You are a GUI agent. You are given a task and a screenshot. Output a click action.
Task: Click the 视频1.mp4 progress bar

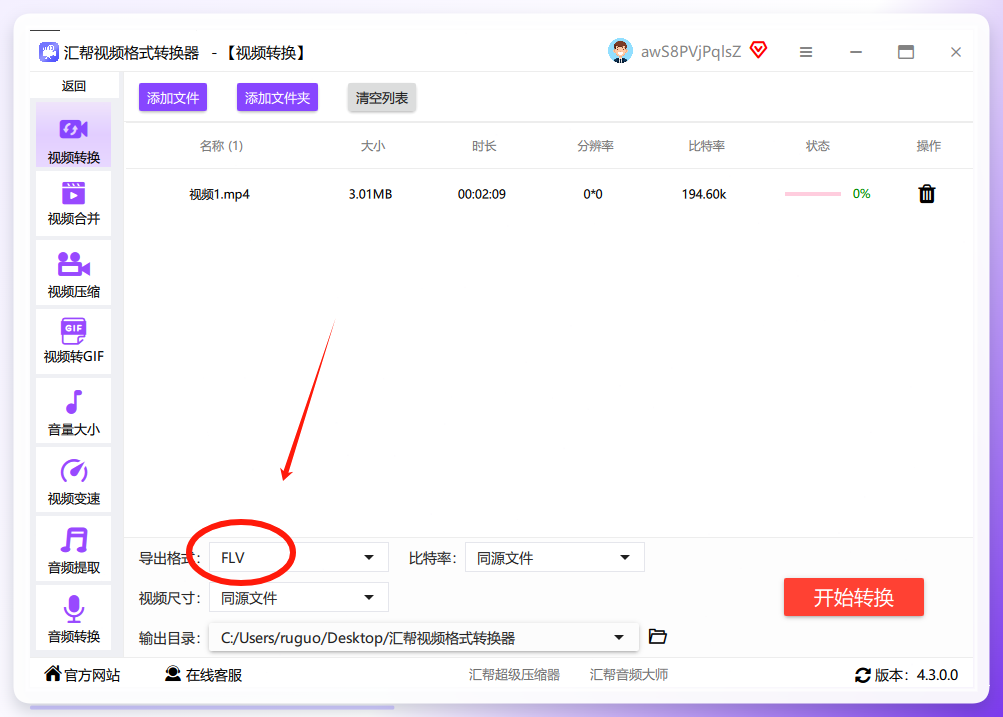tap(812, 194)
